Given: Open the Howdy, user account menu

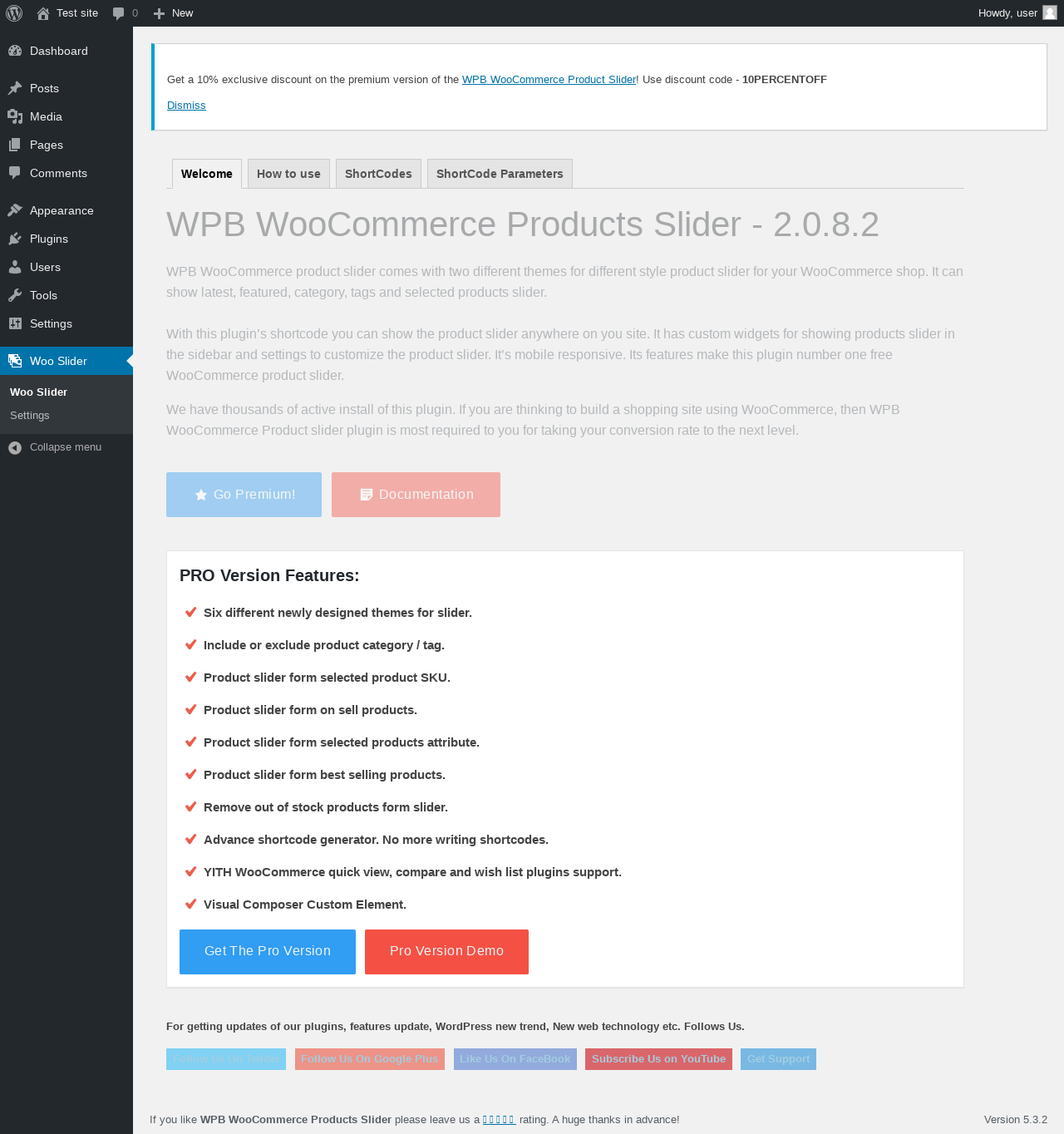Looking at the screenshot, I should tap(1017, 13).
